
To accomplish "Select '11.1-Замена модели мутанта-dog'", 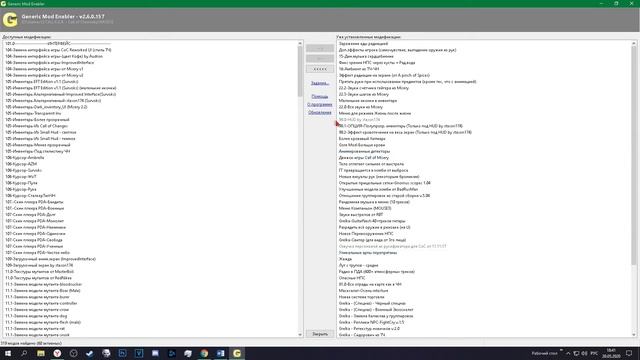I will (36, 316).
